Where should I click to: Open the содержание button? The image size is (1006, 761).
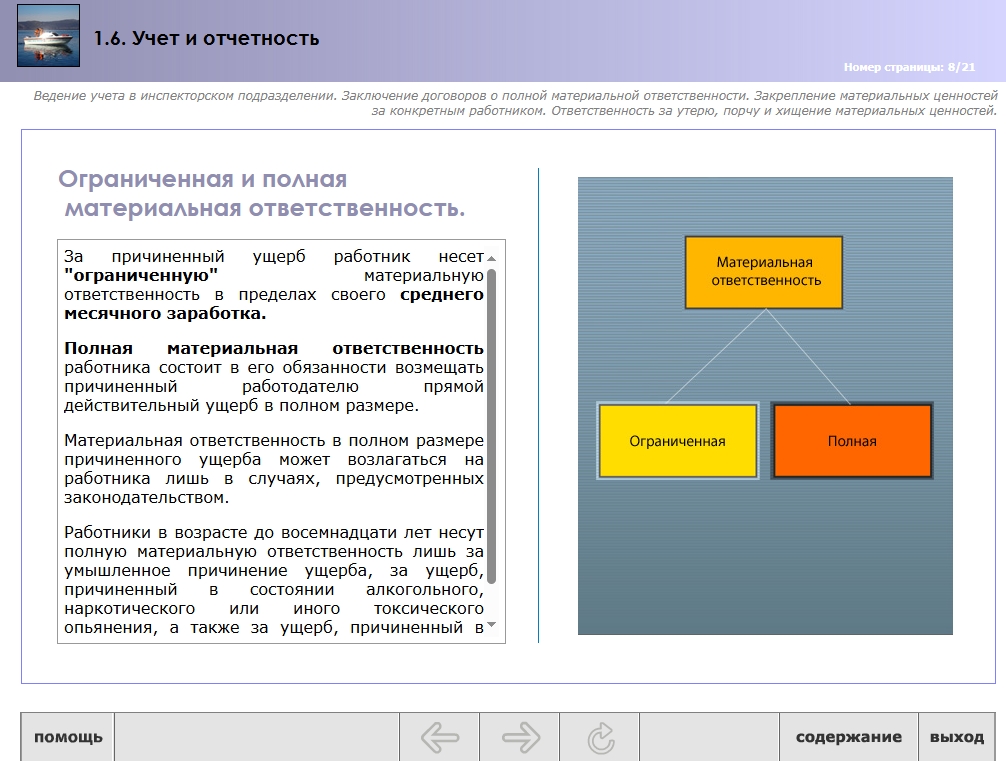click(x=849, y=737)
